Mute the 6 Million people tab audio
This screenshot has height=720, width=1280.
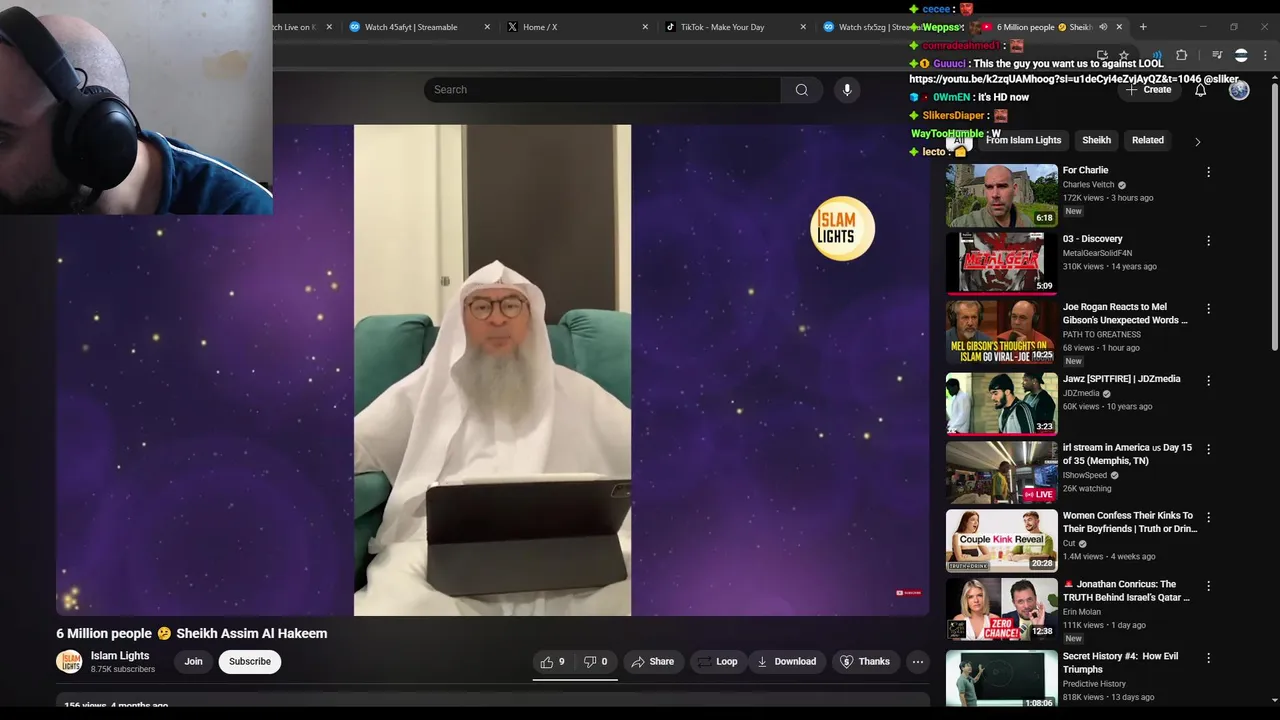pos(1103,27)
